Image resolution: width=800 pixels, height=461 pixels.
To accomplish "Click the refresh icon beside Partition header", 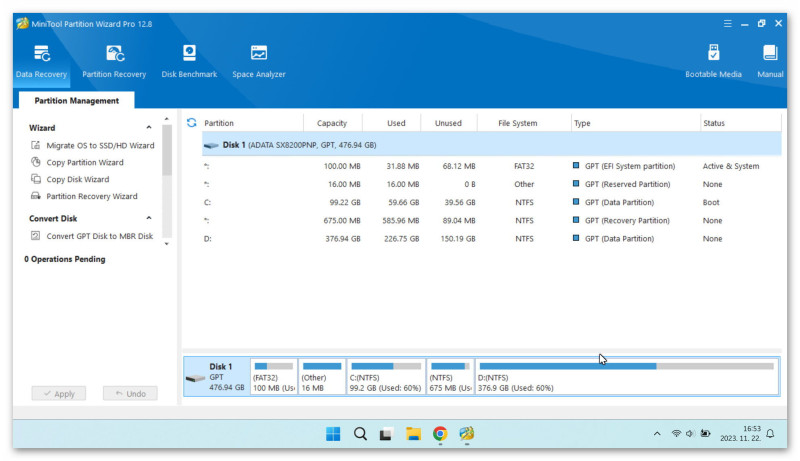I will [x=191, y=123].
